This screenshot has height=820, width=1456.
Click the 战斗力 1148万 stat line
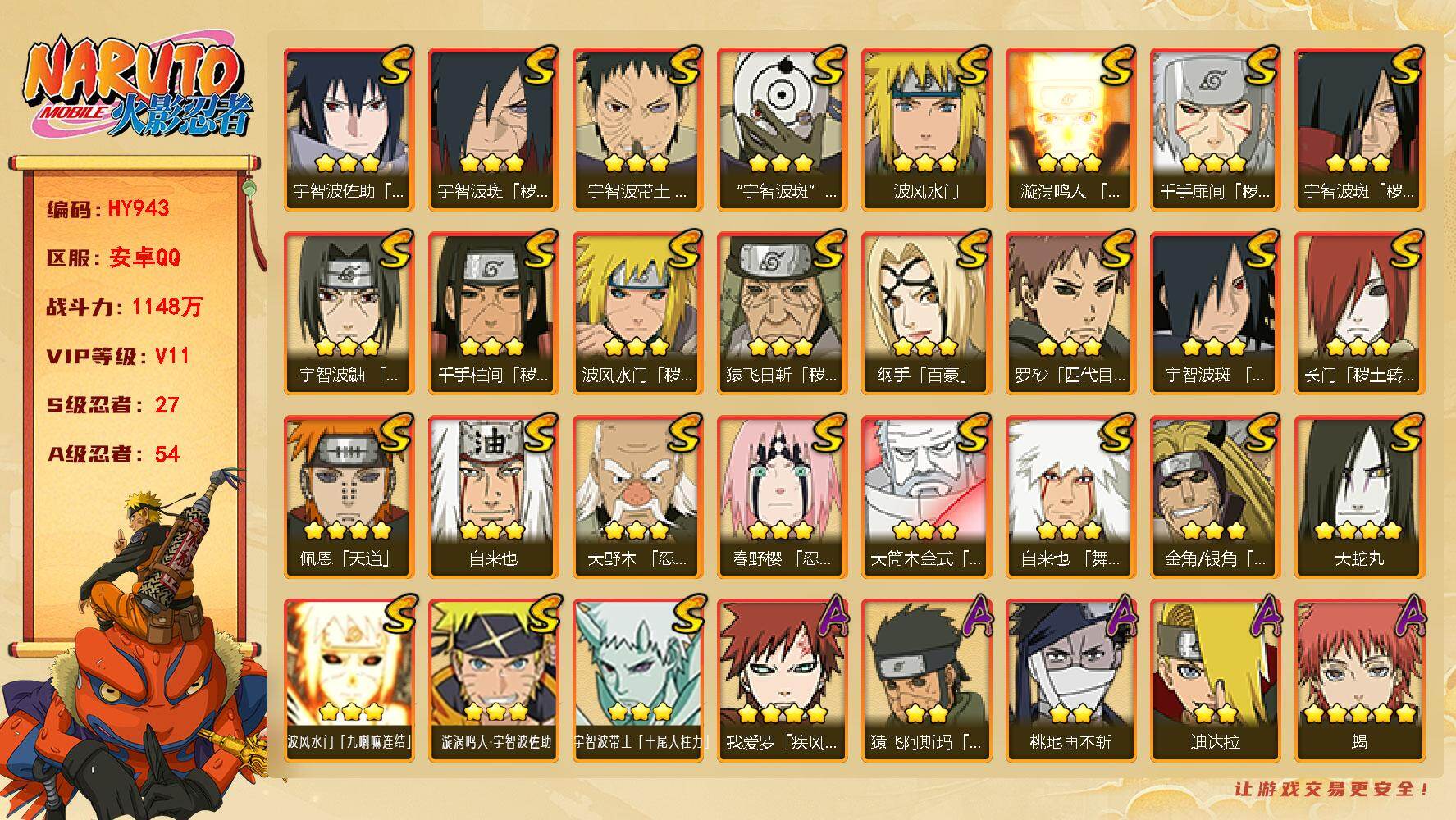(x=124, y=307)
